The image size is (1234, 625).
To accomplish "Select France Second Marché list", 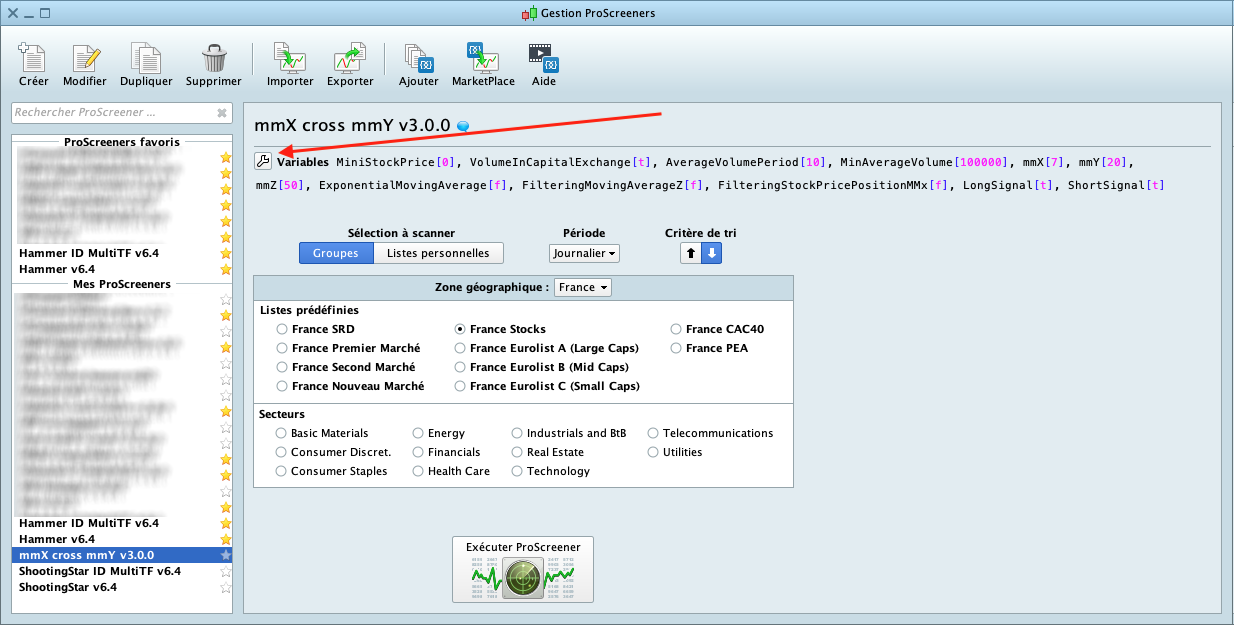I will tap(283, 367).
